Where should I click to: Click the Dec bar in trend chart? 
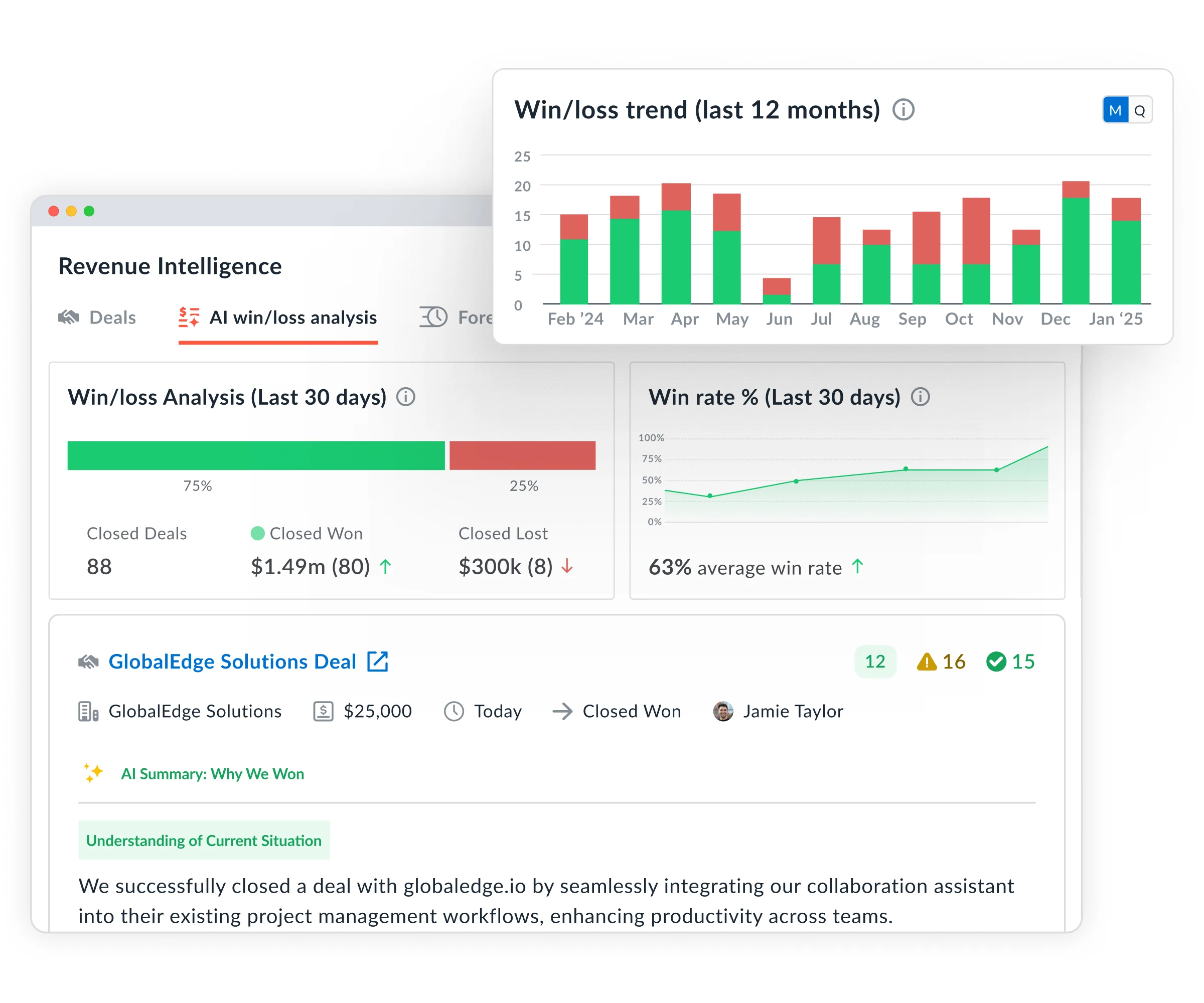coord(1076,242)
